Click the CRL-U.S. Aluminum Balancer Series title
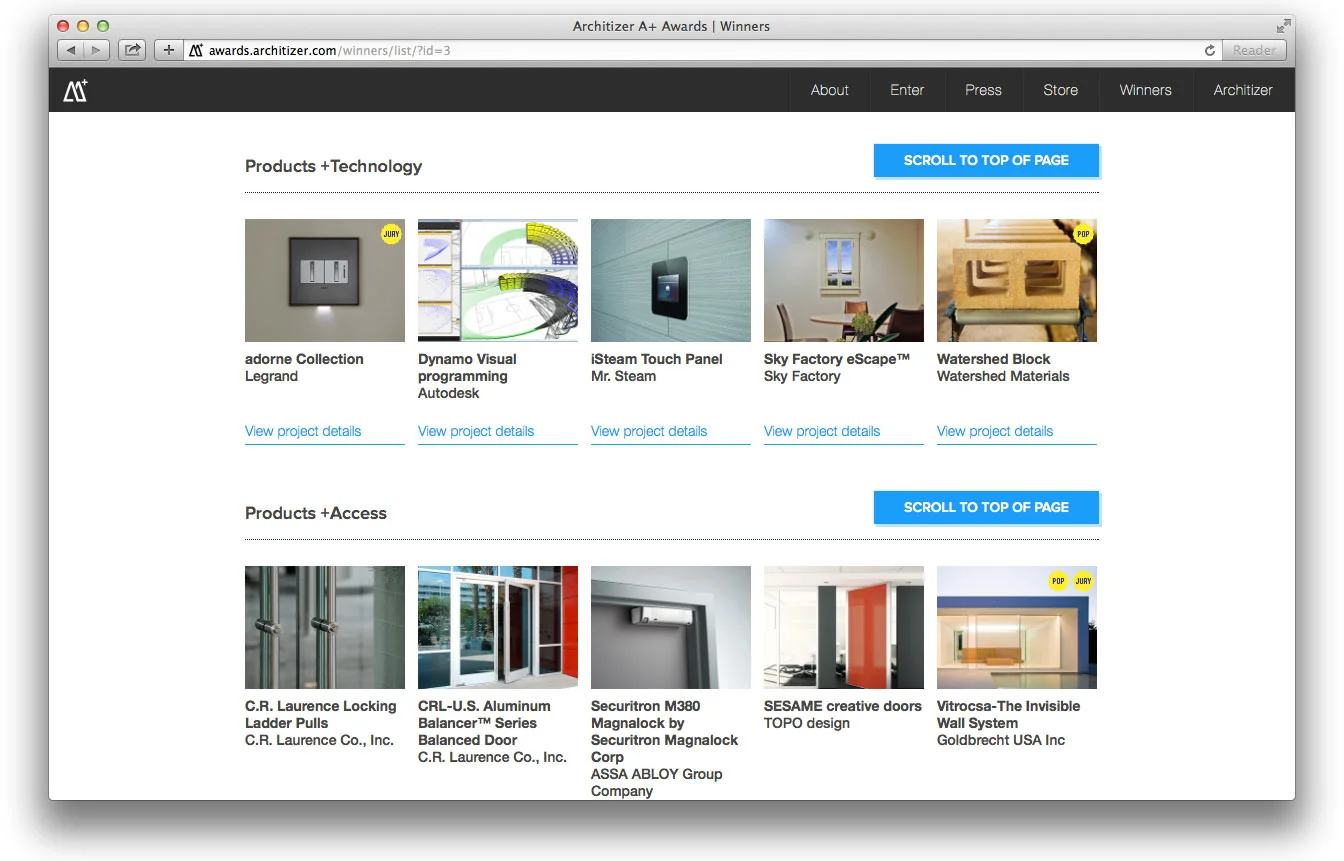Viewport: 1344px width, 861px height. tap(484, 723)
